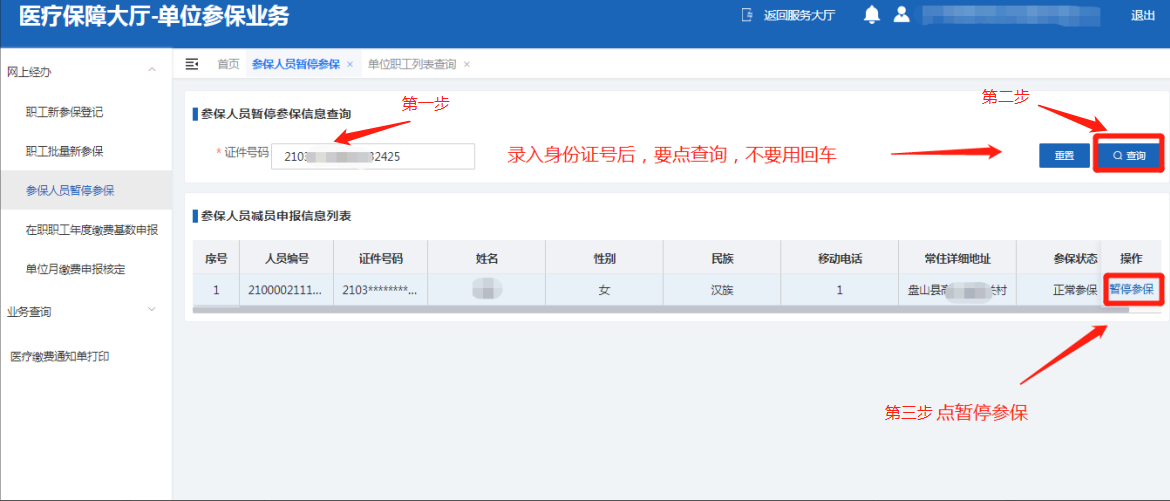Click the 证件号码 column header

tap(381, 258)
